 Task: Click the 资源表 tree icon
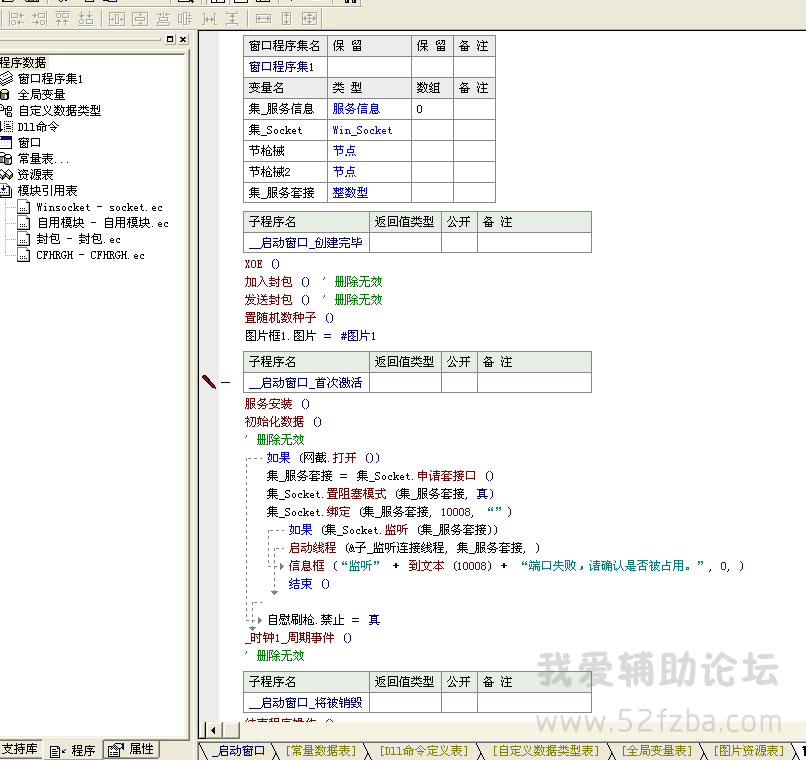click(x=6, y=175)
